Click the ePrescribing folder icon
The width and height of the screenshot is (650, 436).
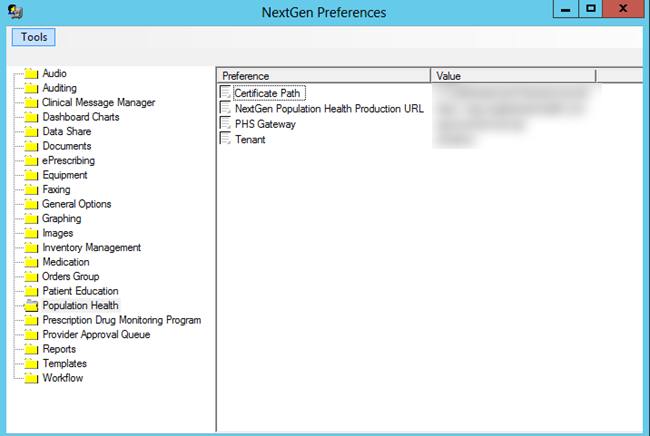tap(31, 161)
